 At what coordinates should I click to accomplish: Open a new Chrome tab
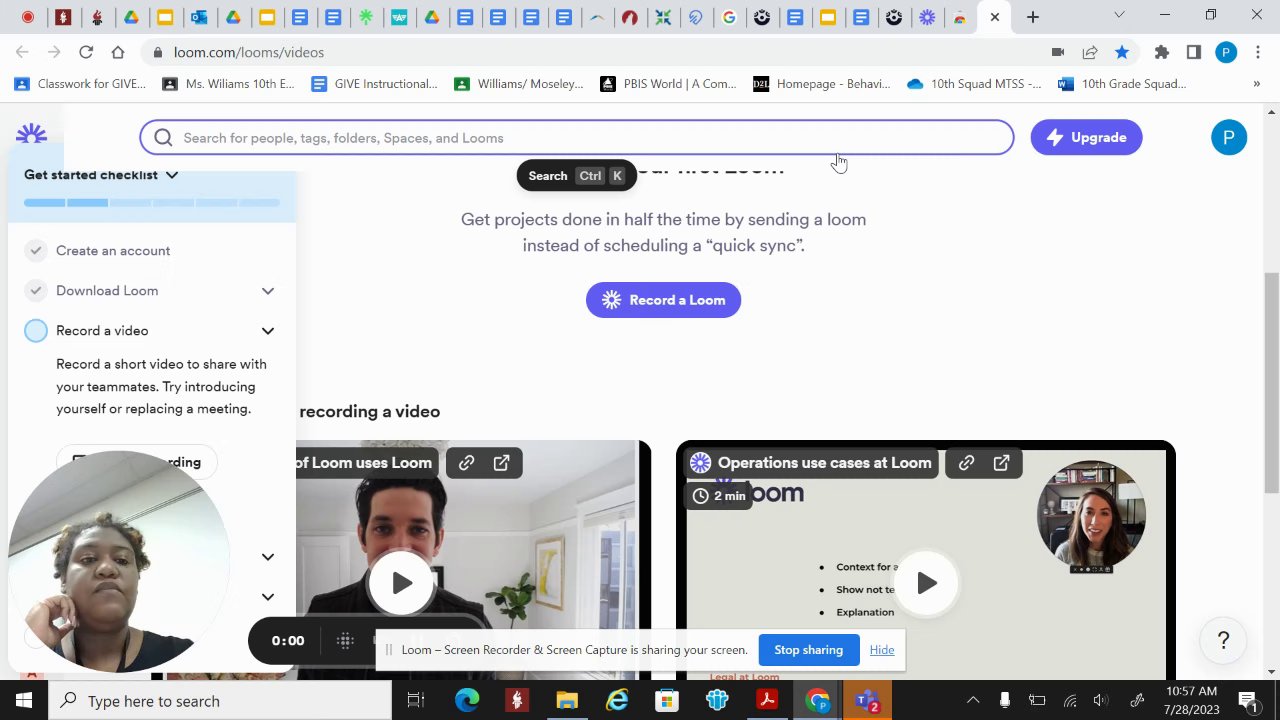[x=1033, y=17]
